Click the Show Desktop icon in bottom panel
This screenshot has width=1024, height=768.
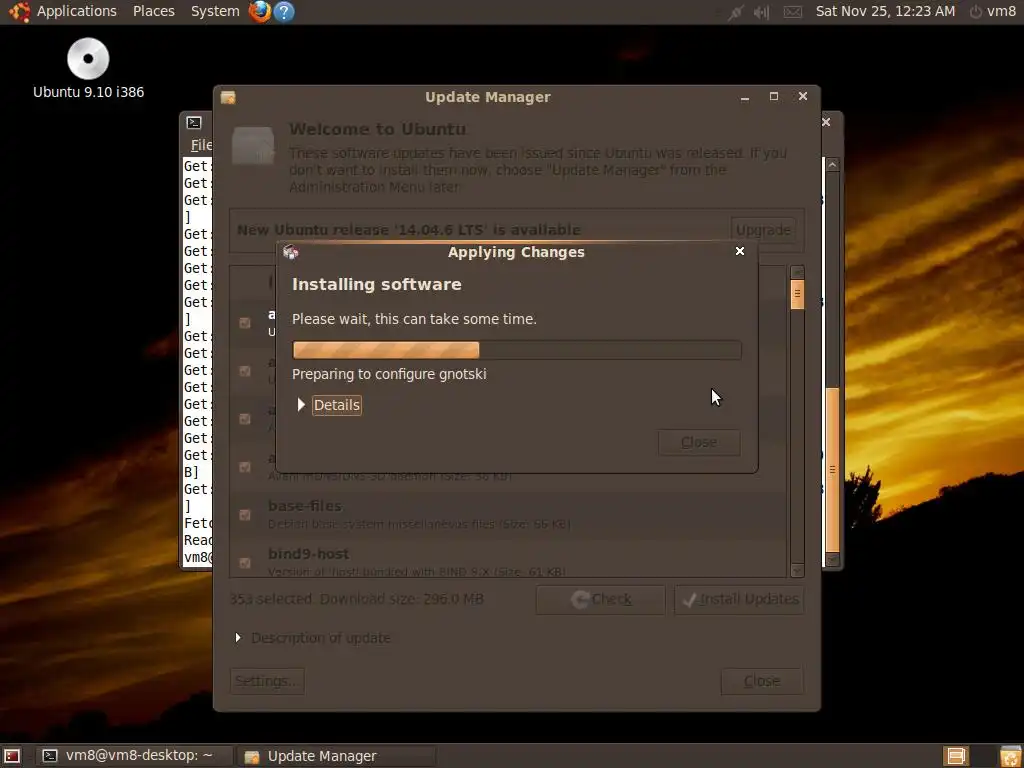[x=12, y=756]
